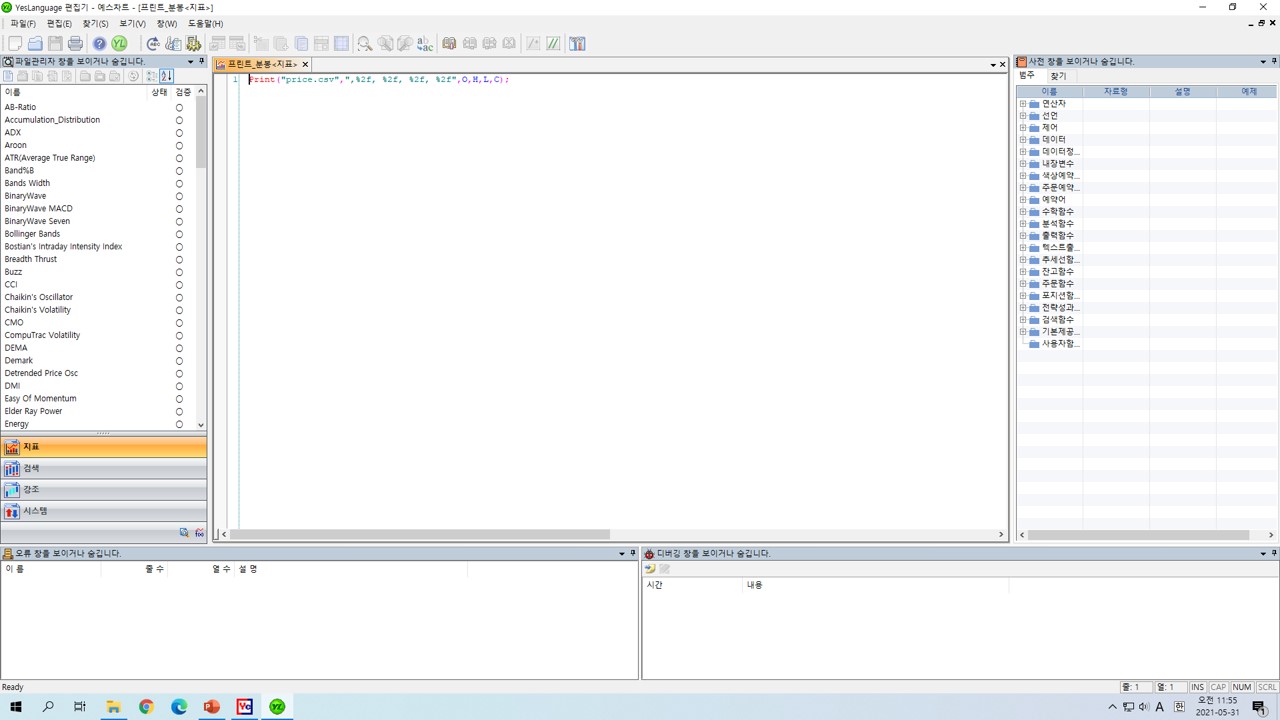
Task: Expand the 수학함수 folder in dictionary
Action: (x=1022, y=211)
